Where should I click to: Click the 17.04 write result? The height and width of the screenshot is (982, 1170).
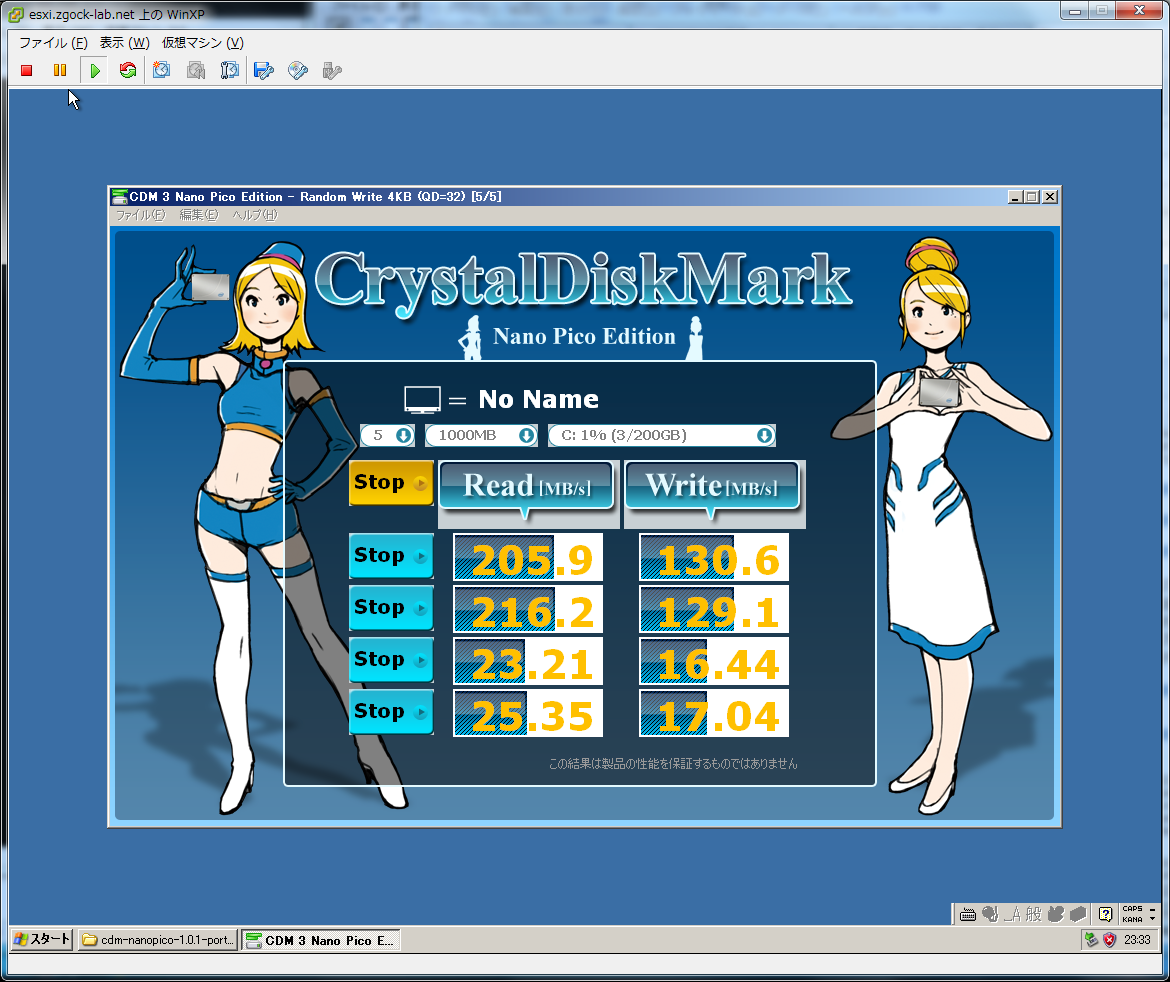pos(714,713)
